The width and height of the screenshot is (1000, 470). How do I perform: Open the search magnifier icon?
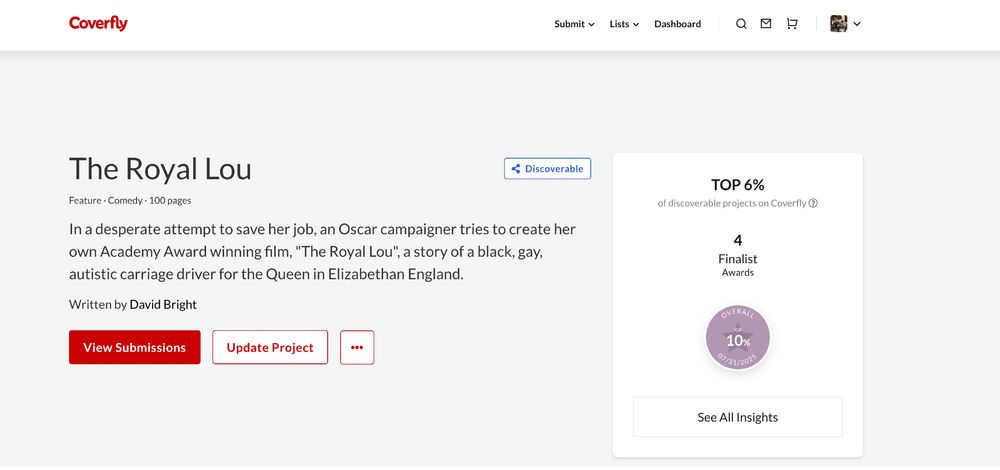(741, 24)
